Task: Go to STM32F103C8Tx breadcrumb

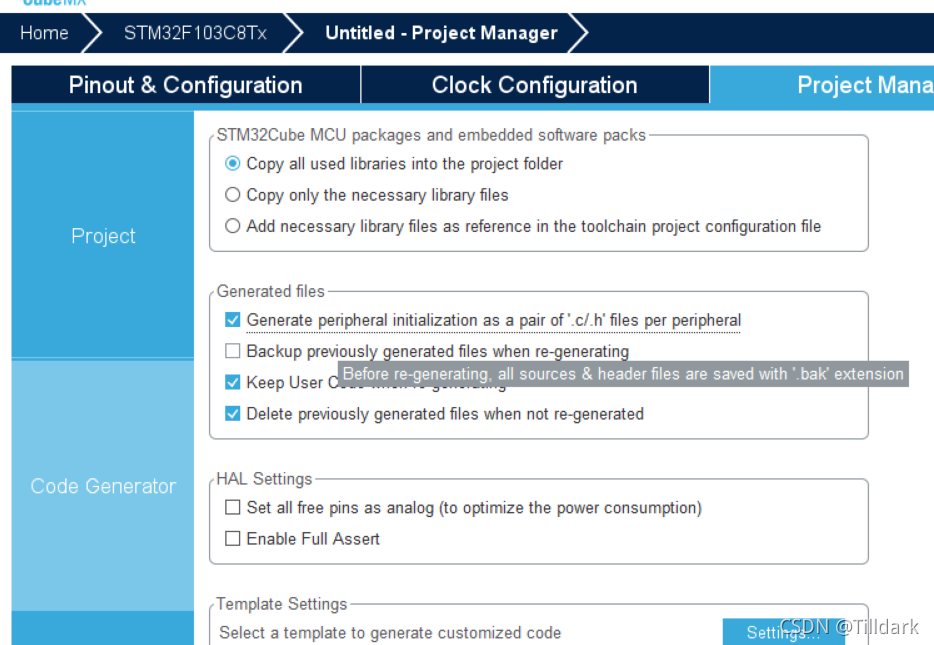Action: 195,33
